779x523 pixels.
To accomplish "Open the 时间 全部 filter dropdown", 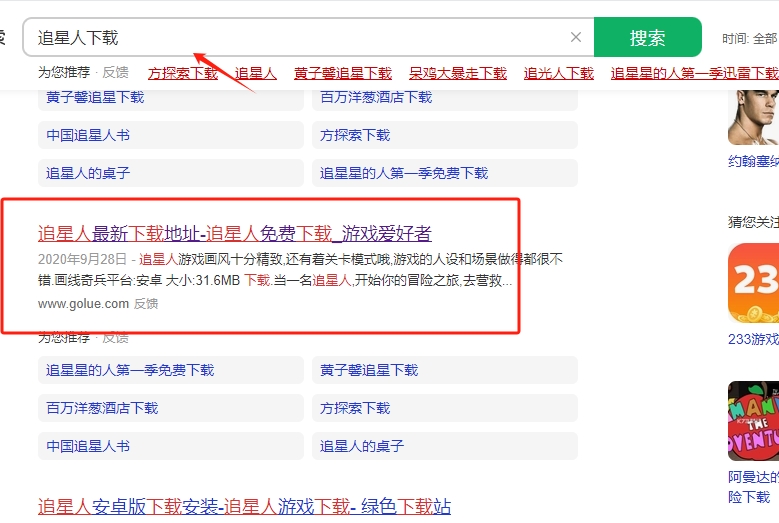I will (749, 39).
